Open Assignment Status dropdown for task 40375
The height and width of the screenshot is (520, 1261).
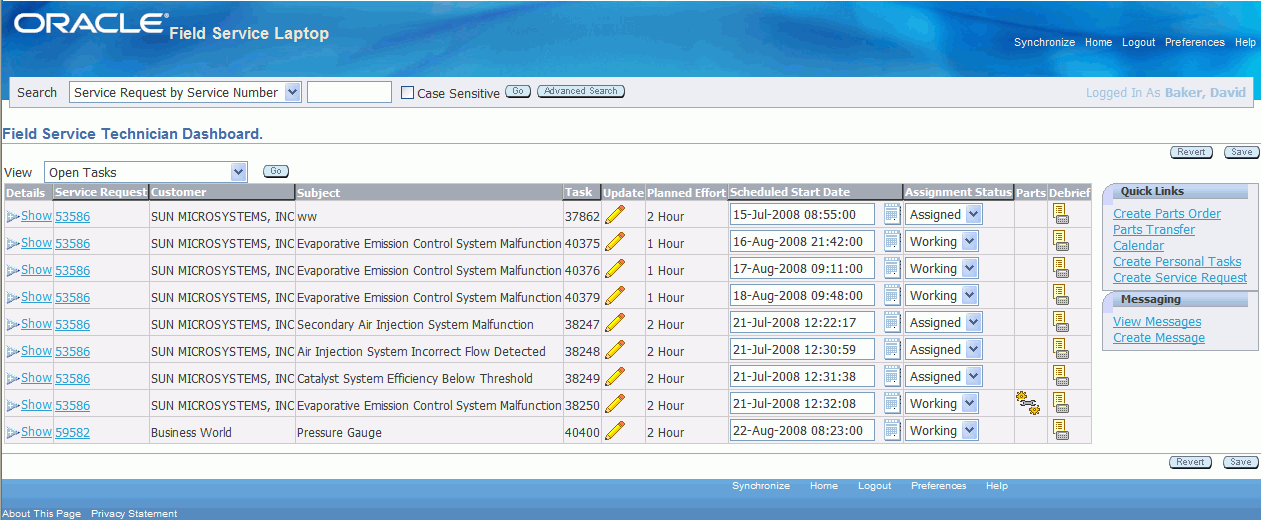pos(941,241)
